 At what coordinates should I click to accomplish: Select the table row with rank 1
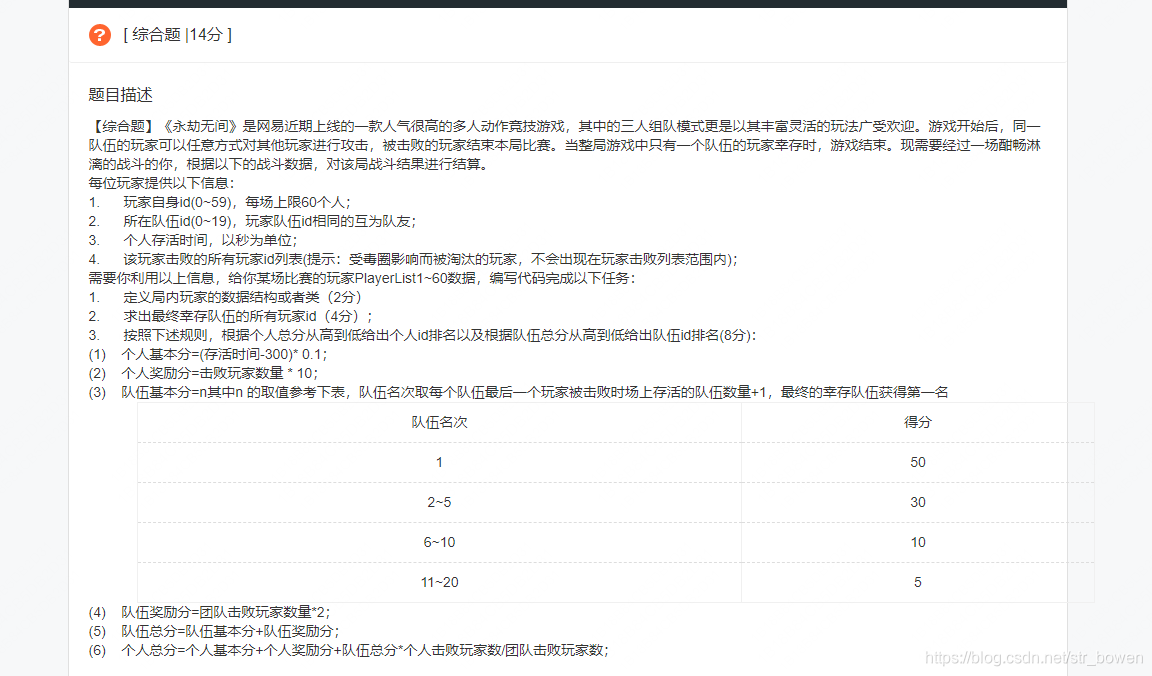pyautogui.click(x=438, y=462)
